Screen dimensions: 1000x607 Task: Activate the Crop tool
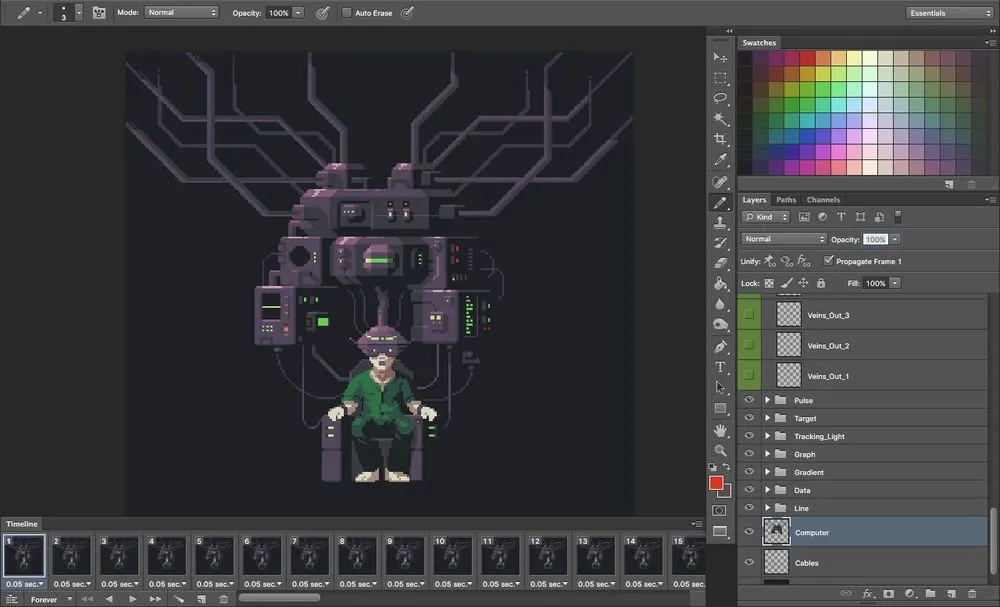(x=720, y=139)
